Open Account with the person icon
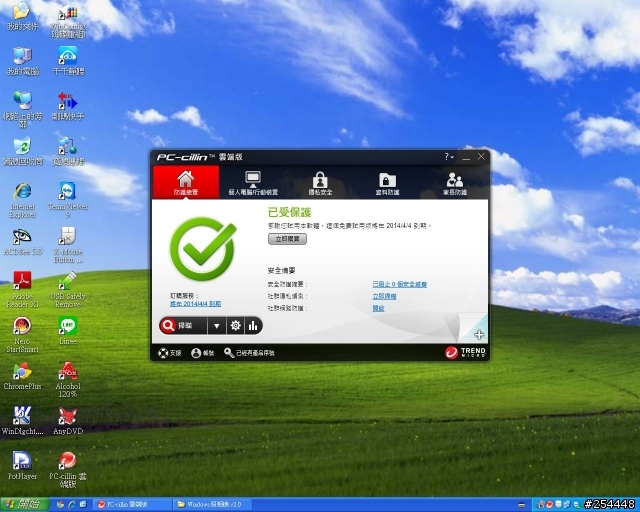 [x=202, y=353]
